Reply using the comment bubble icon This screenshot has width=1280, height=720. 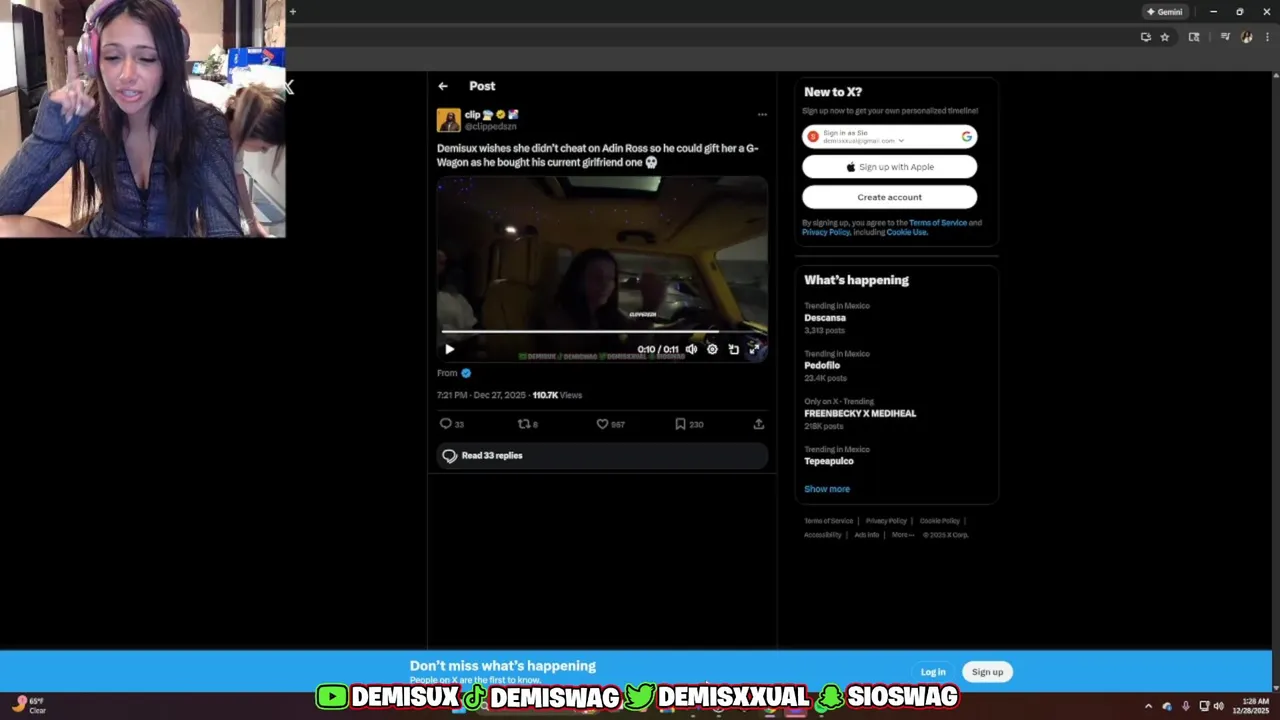[446, 424]
